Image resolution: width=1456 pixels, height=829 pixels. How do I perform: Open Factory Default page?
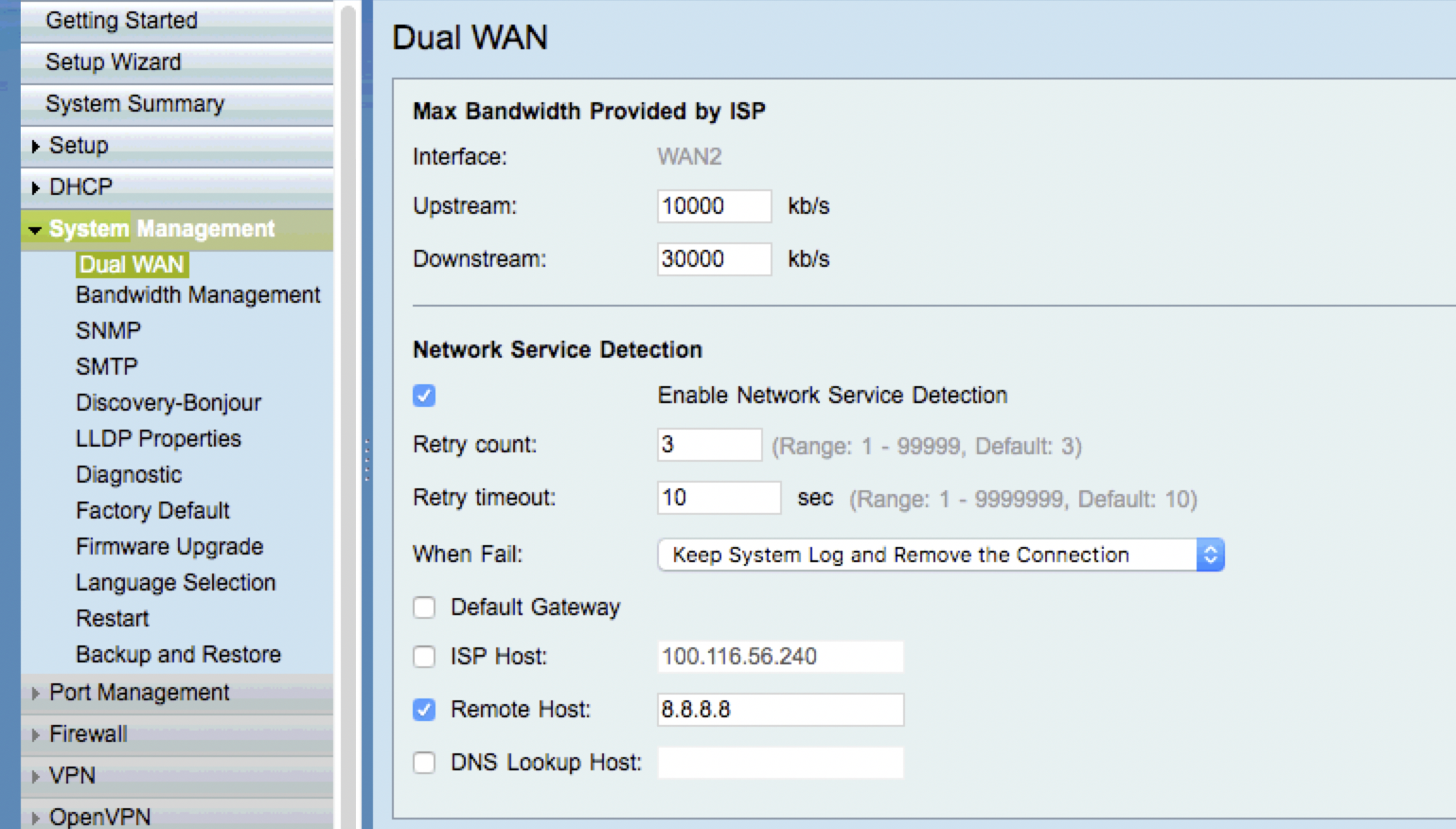[x=152, y=511]
